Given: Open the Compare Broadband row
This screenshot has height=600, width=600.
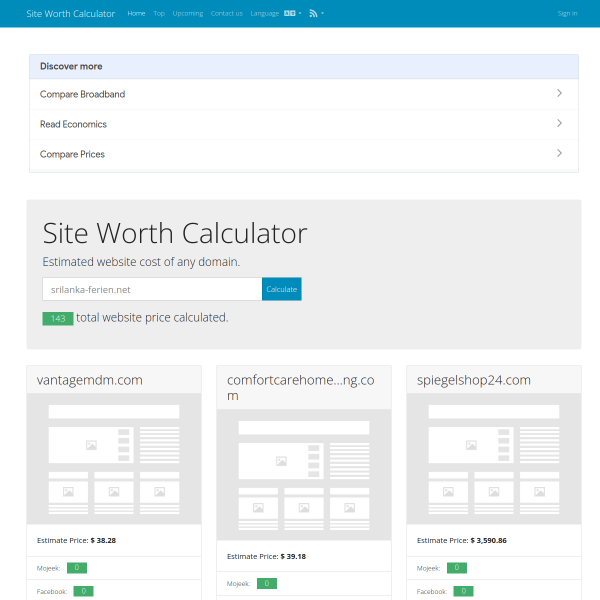Looking at the screenshot, I should point(304,94).
